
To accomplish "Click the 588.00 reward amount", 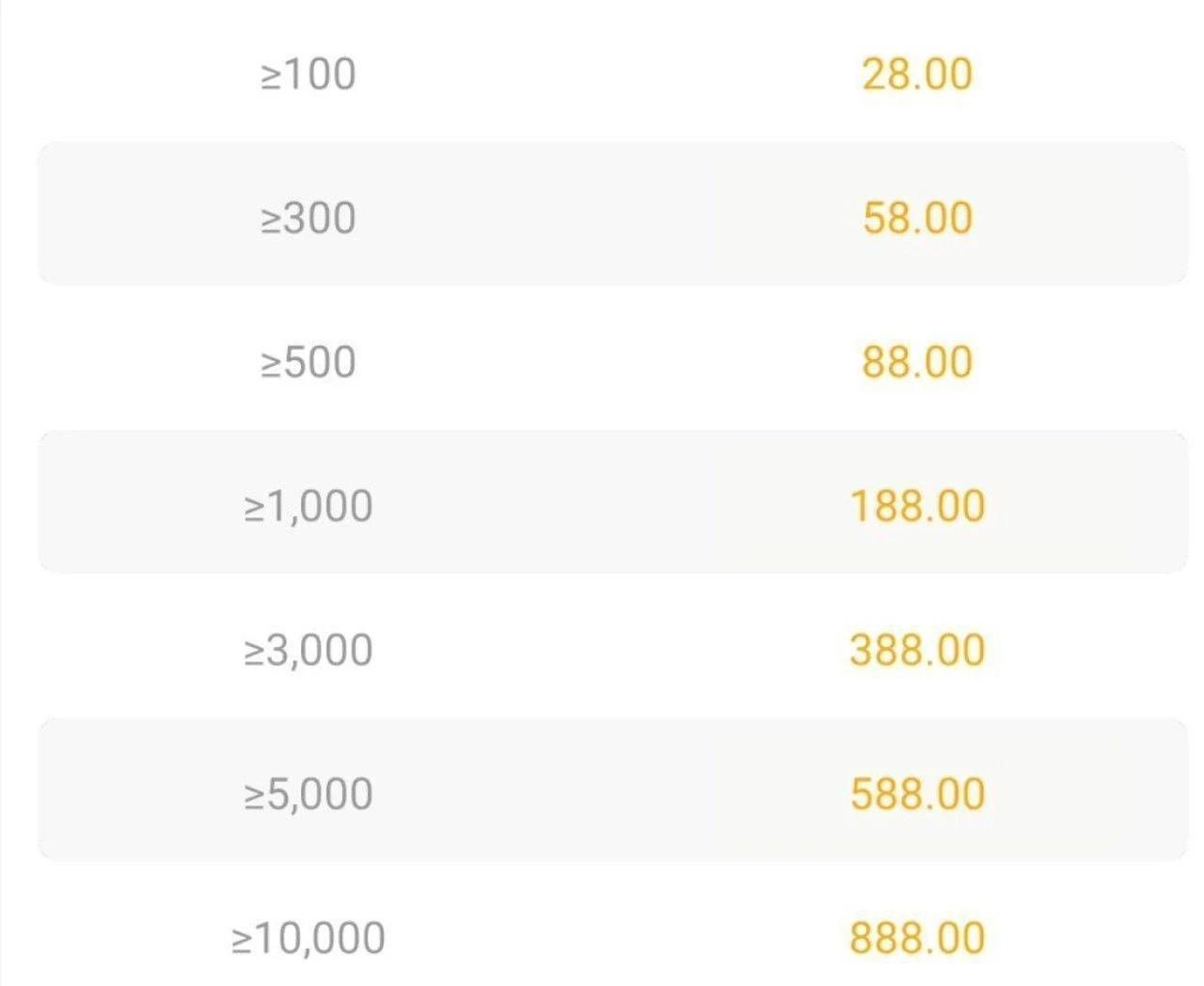I will 917,794.
